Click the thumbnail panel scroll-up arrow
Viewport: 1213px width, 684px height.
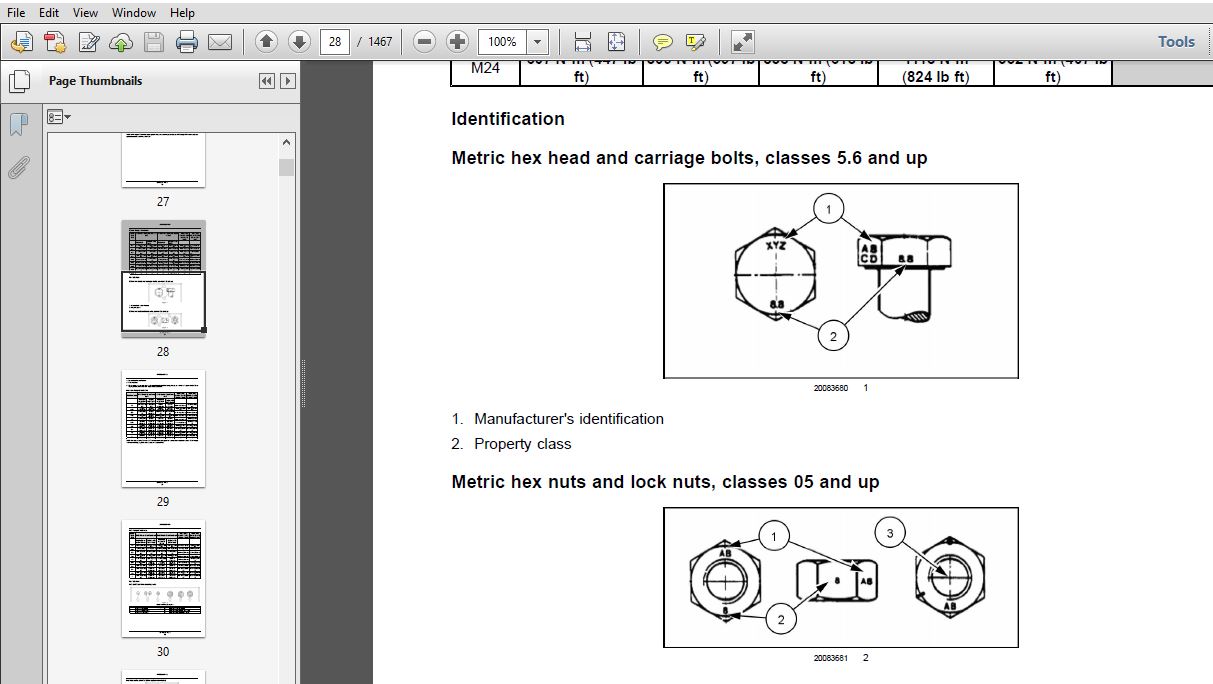point(287,141)
